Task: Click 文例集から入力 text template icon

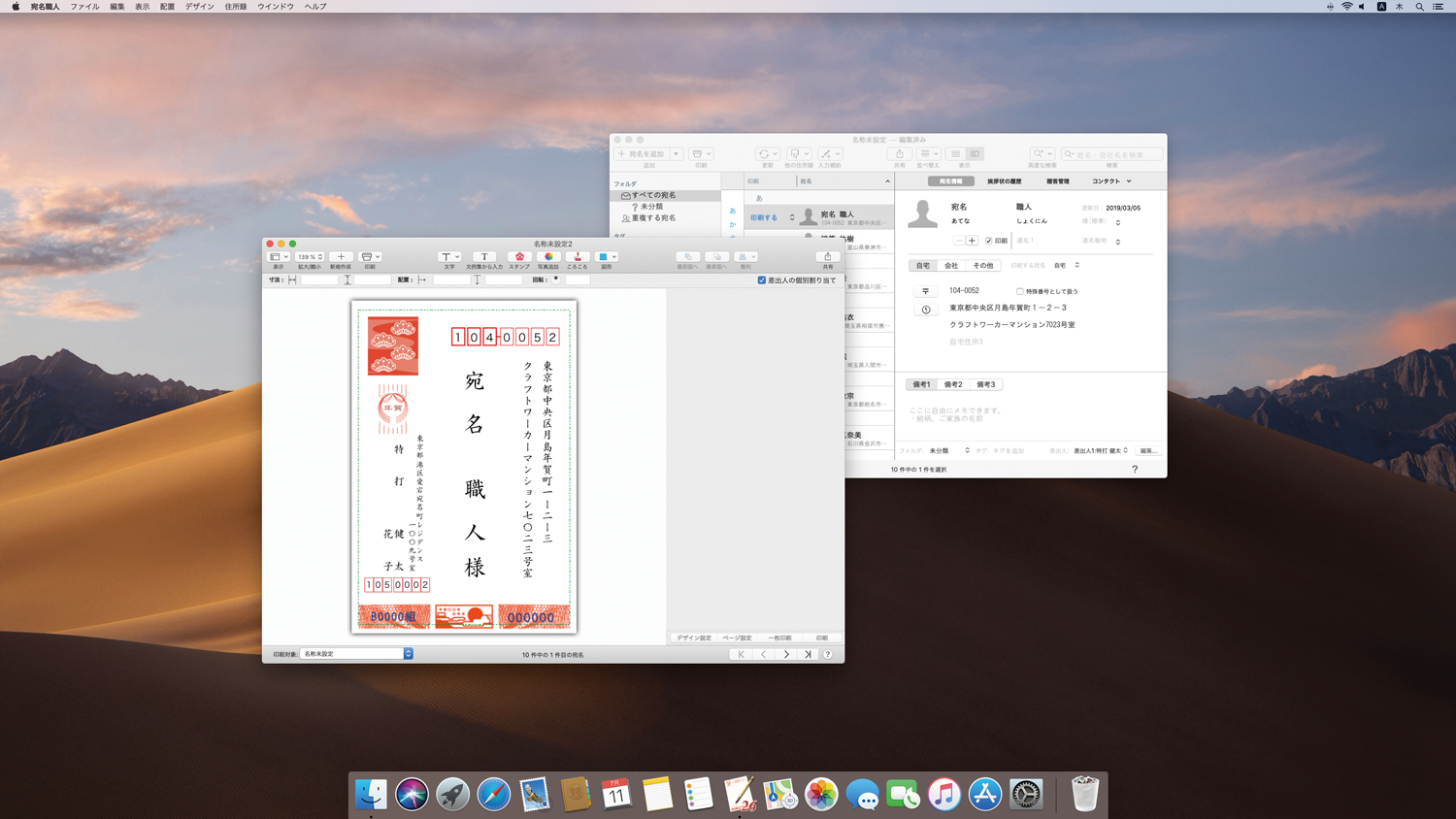Action: click(484, 257)
